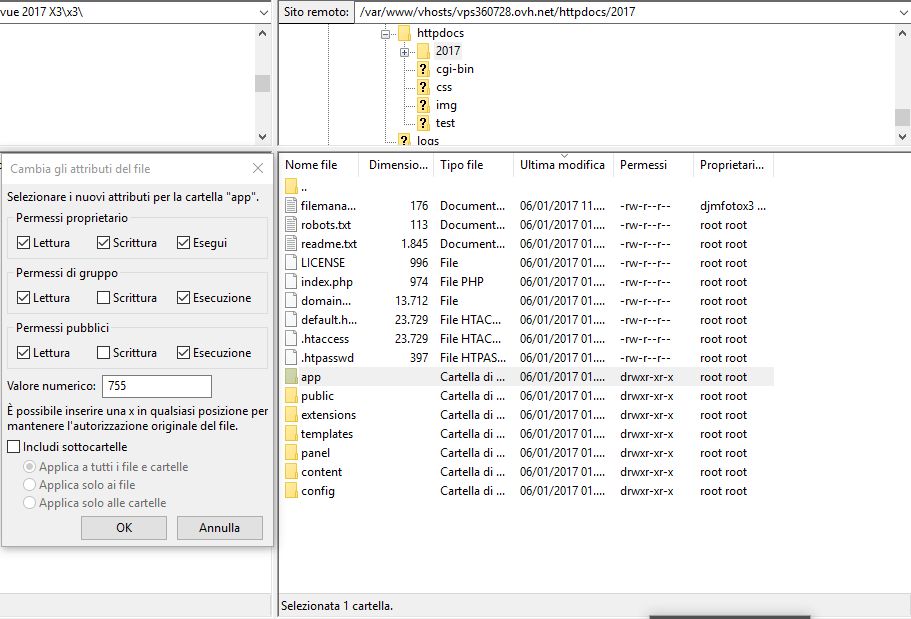Click the .htaccess file icon

click(x=291, y=339)
